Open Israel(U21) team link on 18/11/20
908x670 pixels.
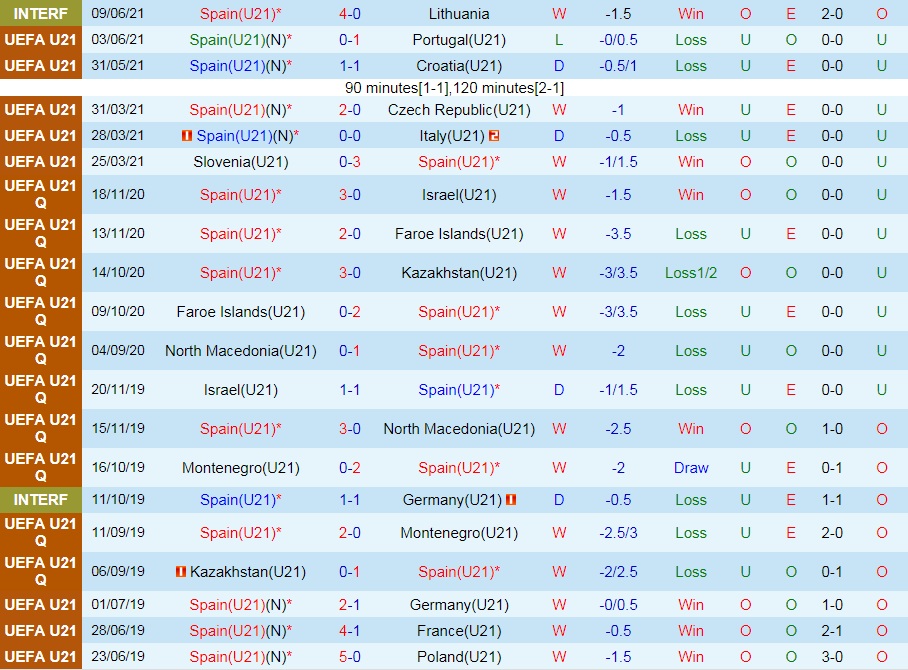459,195
